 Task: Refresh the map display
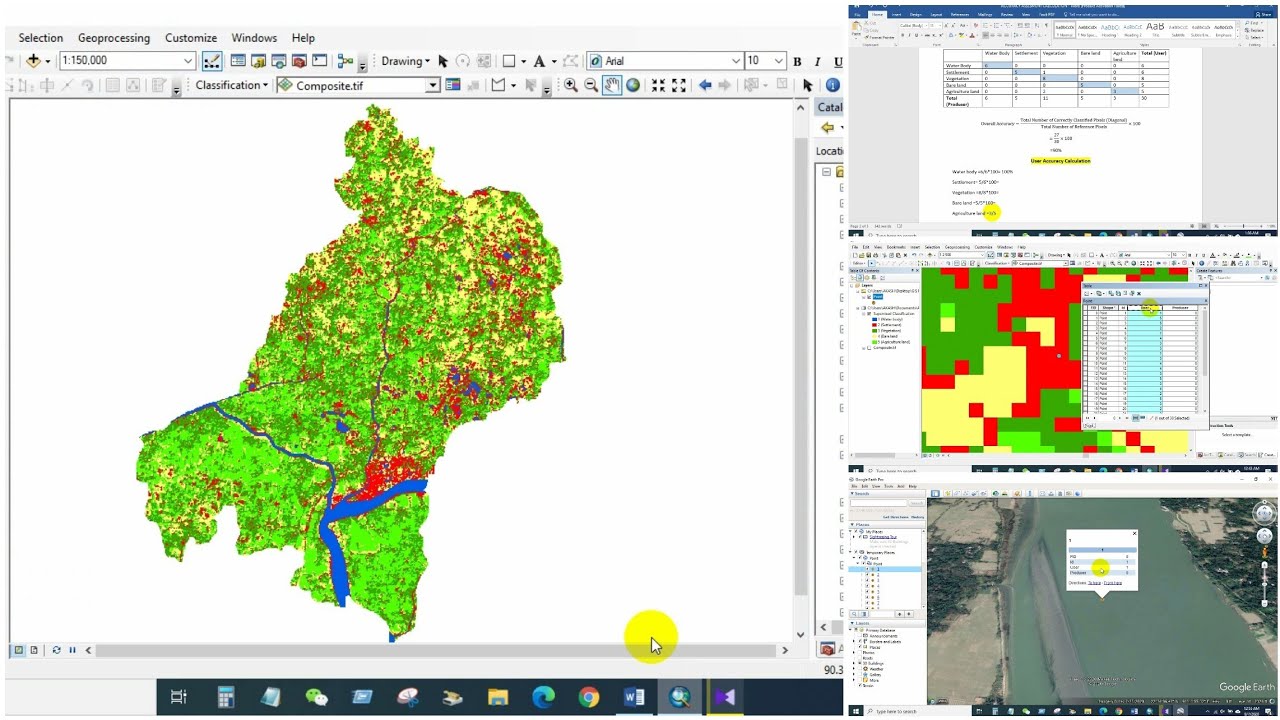(56, 650)
